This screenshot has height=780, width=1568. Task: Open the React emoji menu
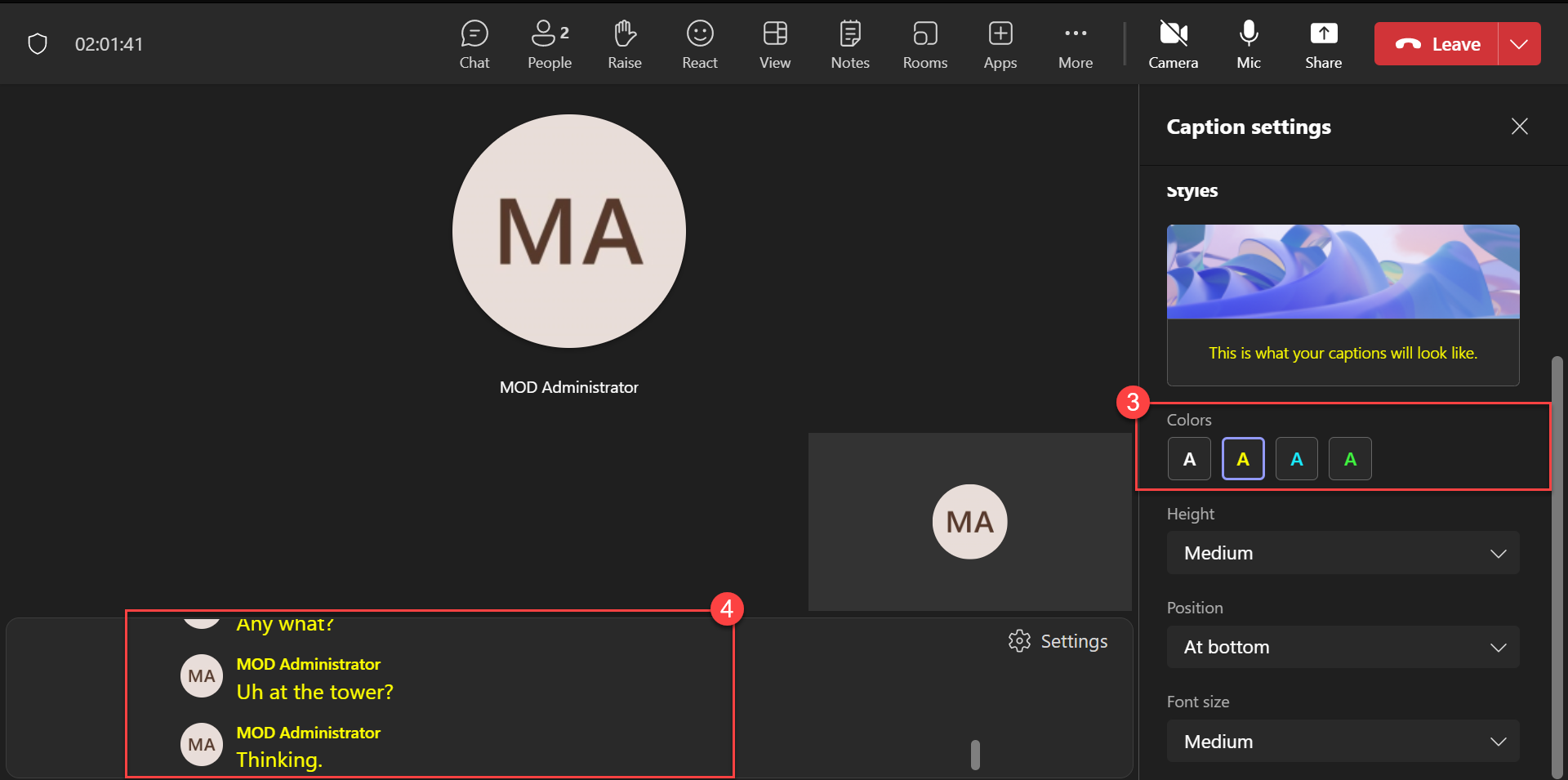click(x=699, y=44)
